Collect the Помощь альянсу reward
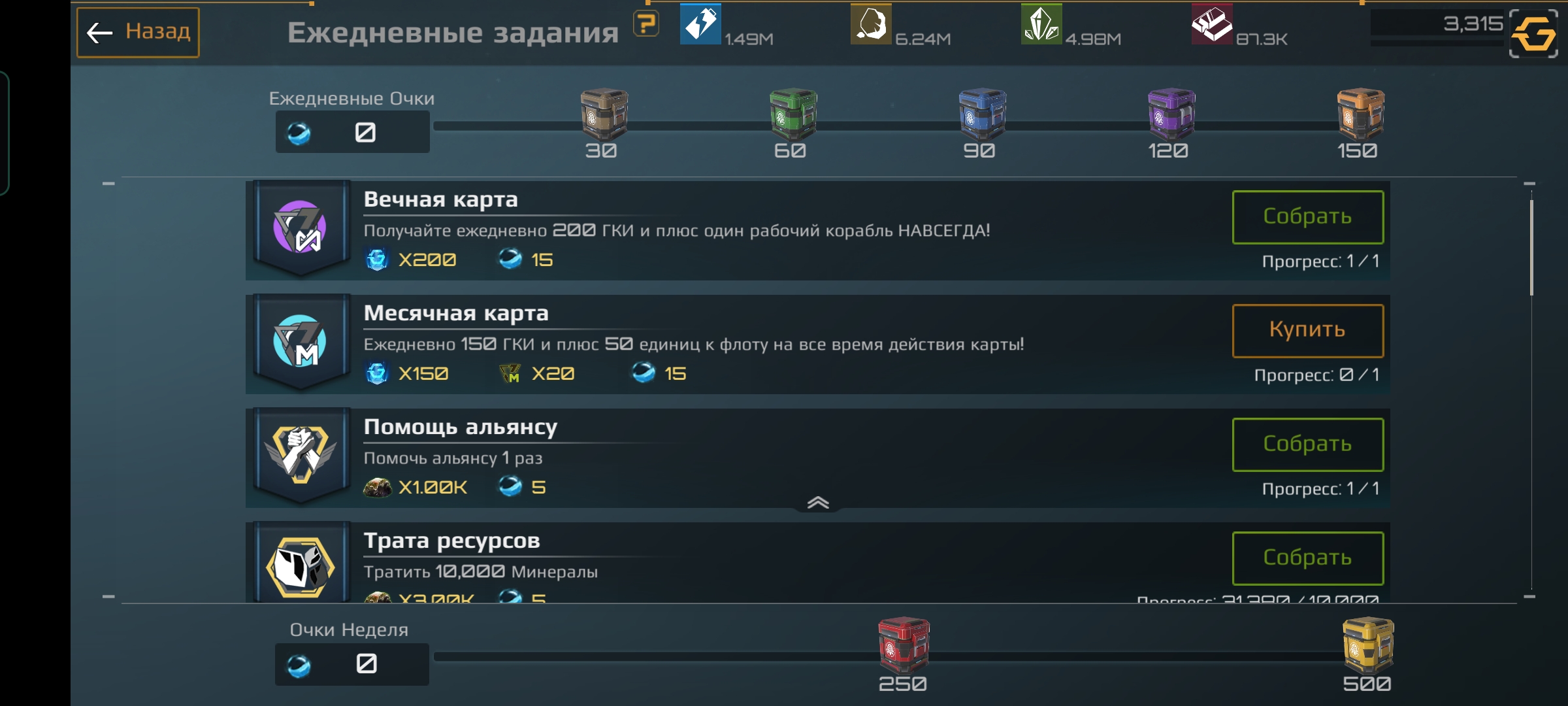Image resolution: width=1568 pixels, height=706 pixels. 1308,445
